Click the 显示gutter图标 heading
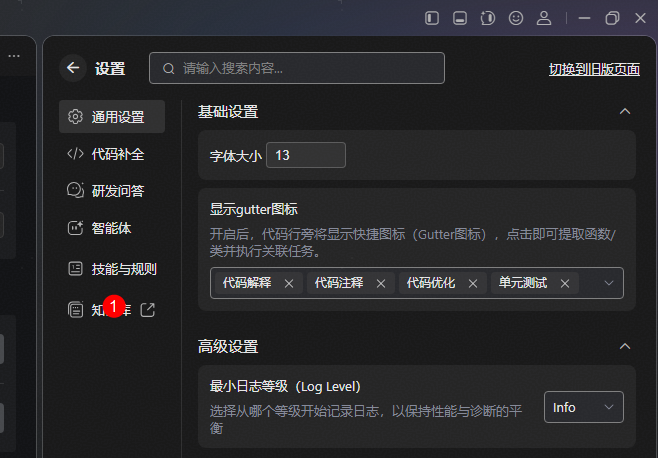Image resolution: width=658 pixels, height=458 pixels. (x=254, y=209)
